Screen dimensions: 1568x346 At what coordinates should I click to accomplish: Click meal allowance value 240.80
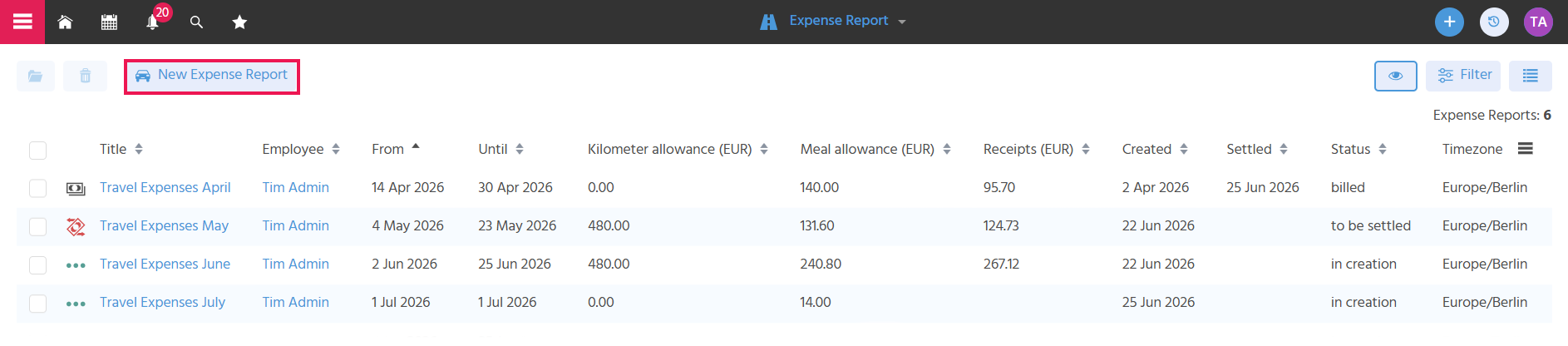pyautogui.click(x=821, y=264)
